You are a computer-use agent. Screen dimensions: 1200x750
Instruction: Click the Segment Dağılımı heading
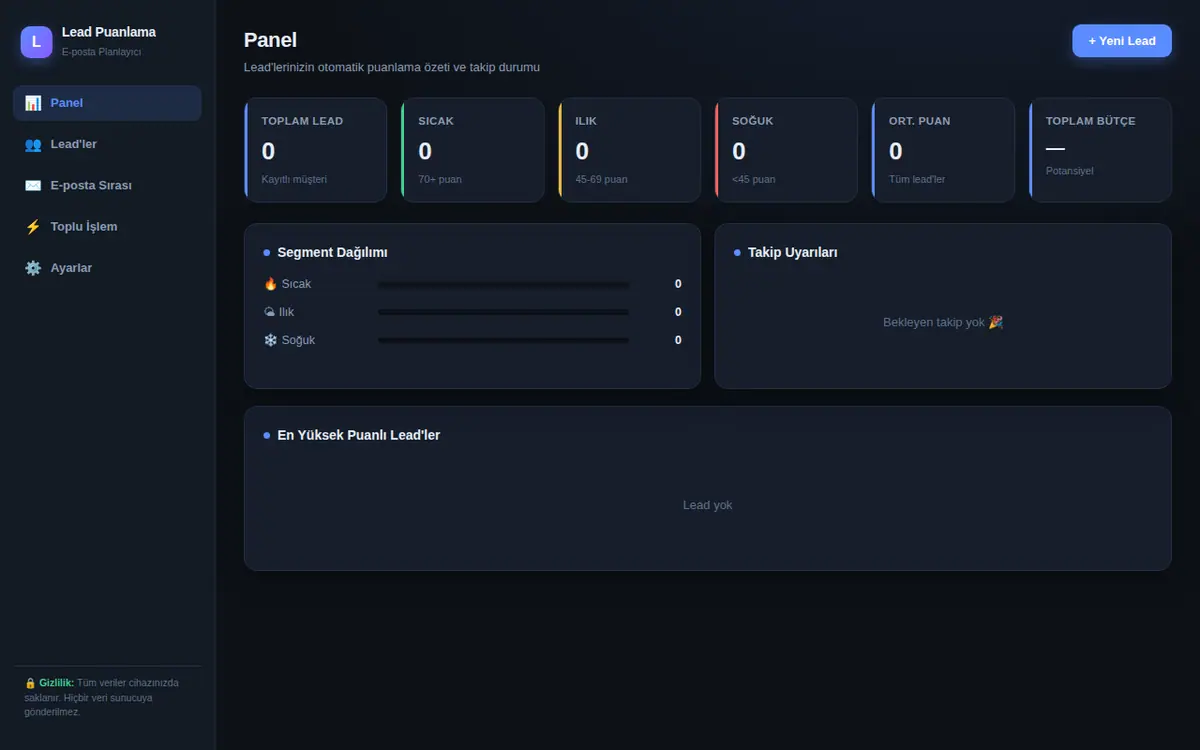coord(332,253)
